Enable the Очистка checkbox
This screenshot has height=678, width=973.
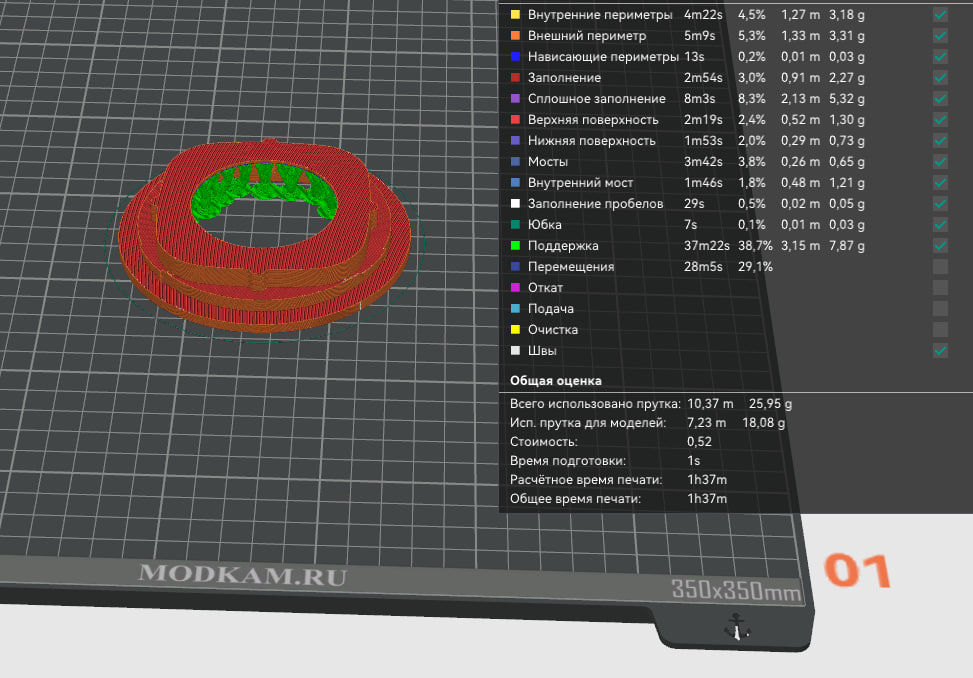click(940, 329)
